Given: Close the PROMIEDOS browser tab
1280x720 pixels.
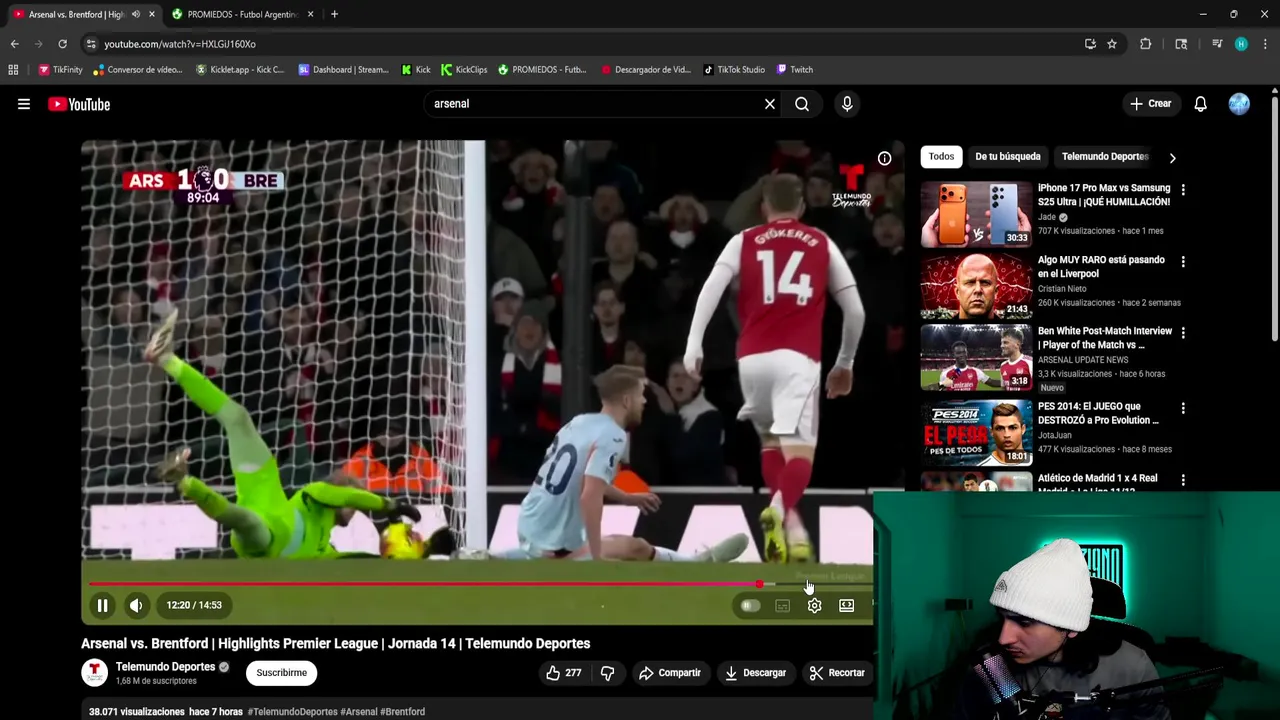Looking at the screenshot, I should 310,14.
